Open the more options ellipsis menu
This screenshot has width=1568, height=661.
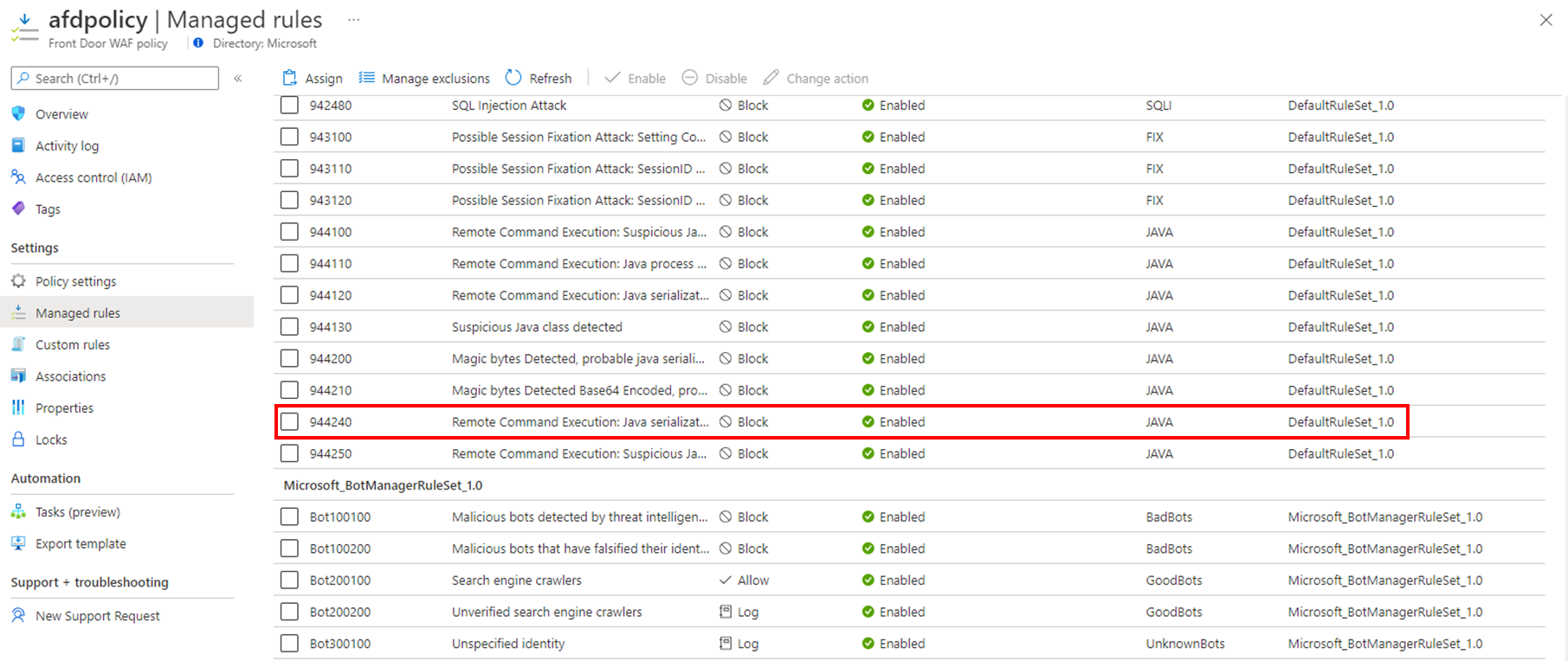(353, 19)
